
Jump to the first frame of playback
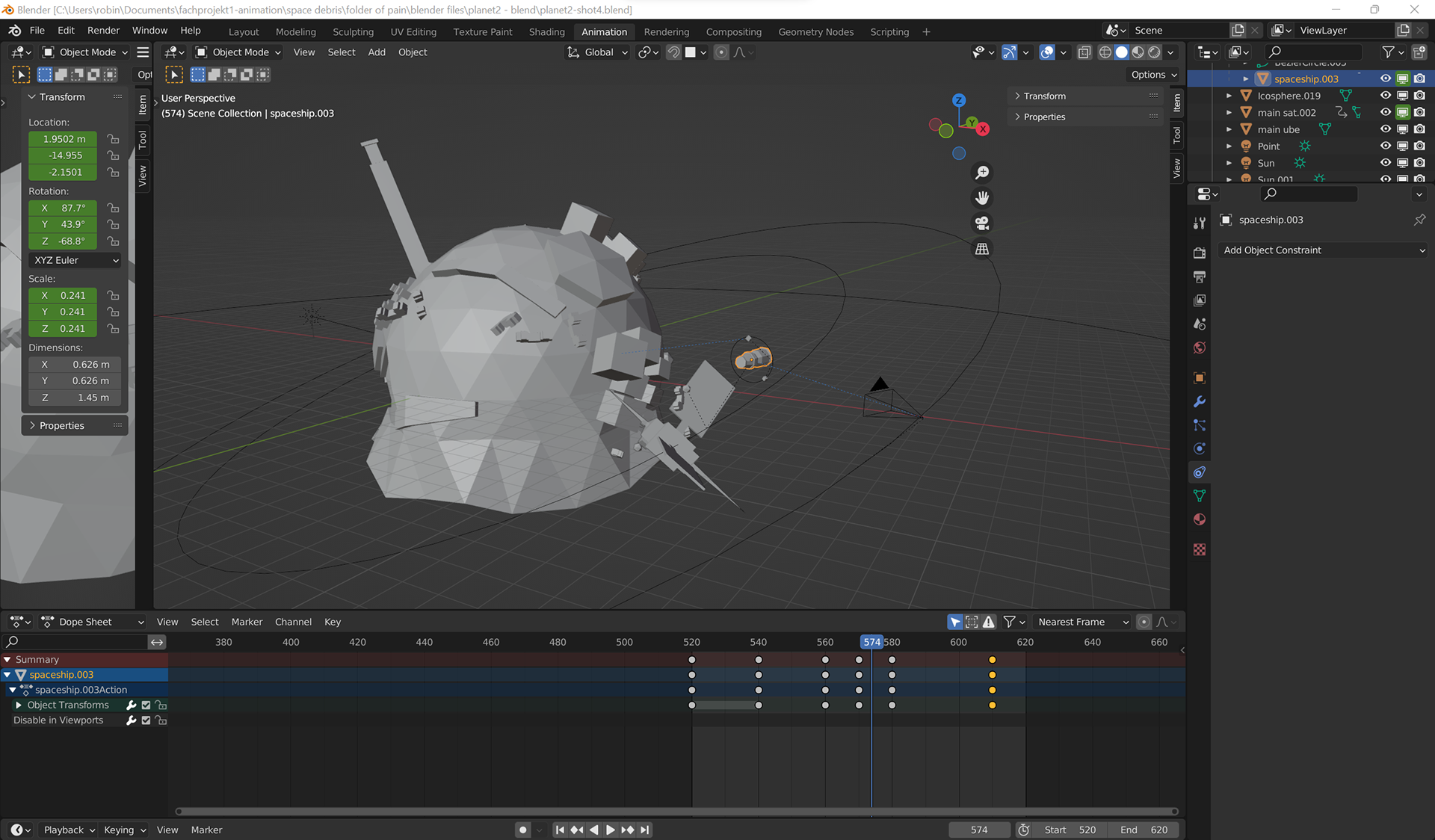(560, 830)
